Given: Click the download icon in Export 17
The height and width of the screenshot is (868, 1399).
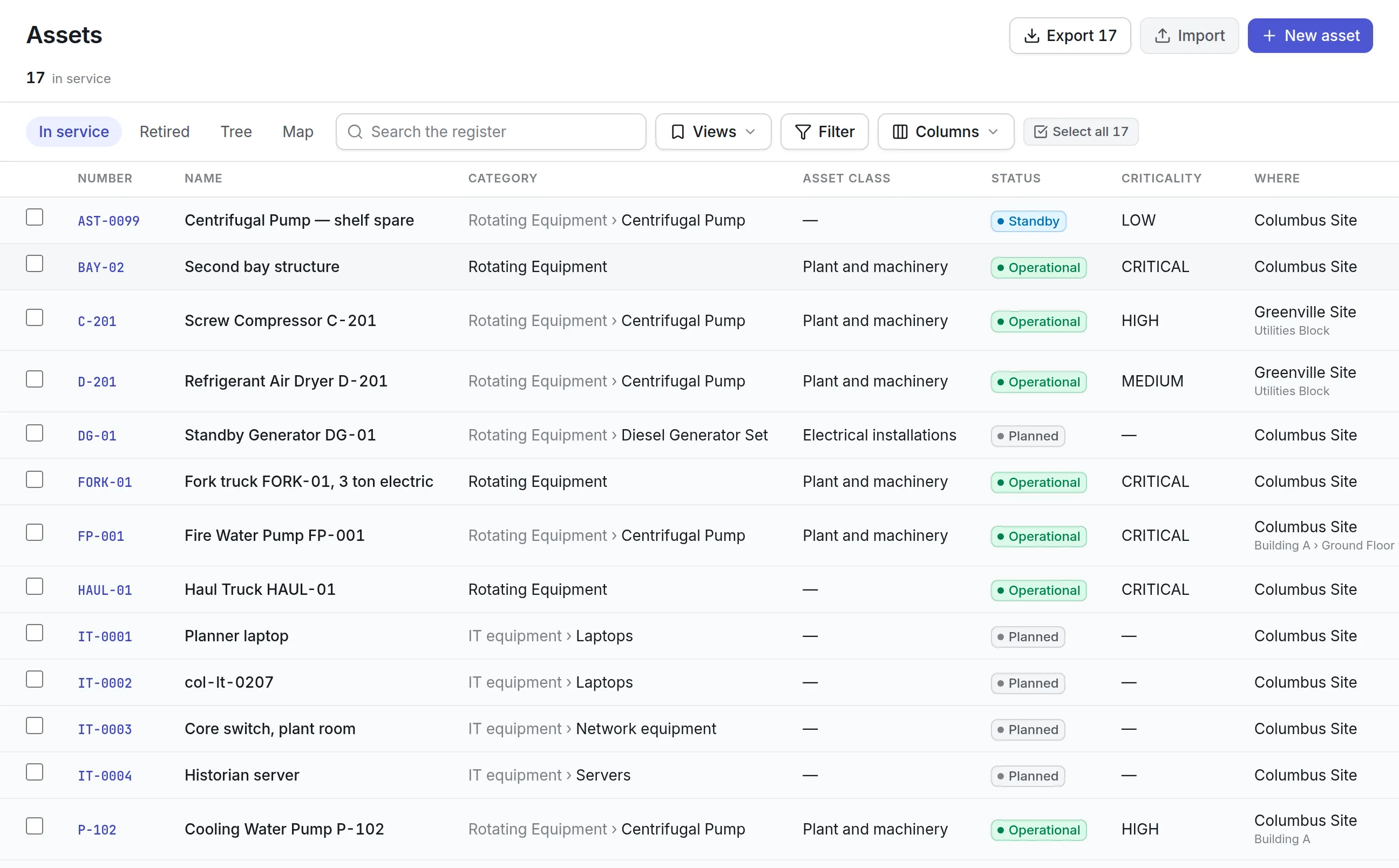Looking at the screenshot, I should tap(1031, 36).
